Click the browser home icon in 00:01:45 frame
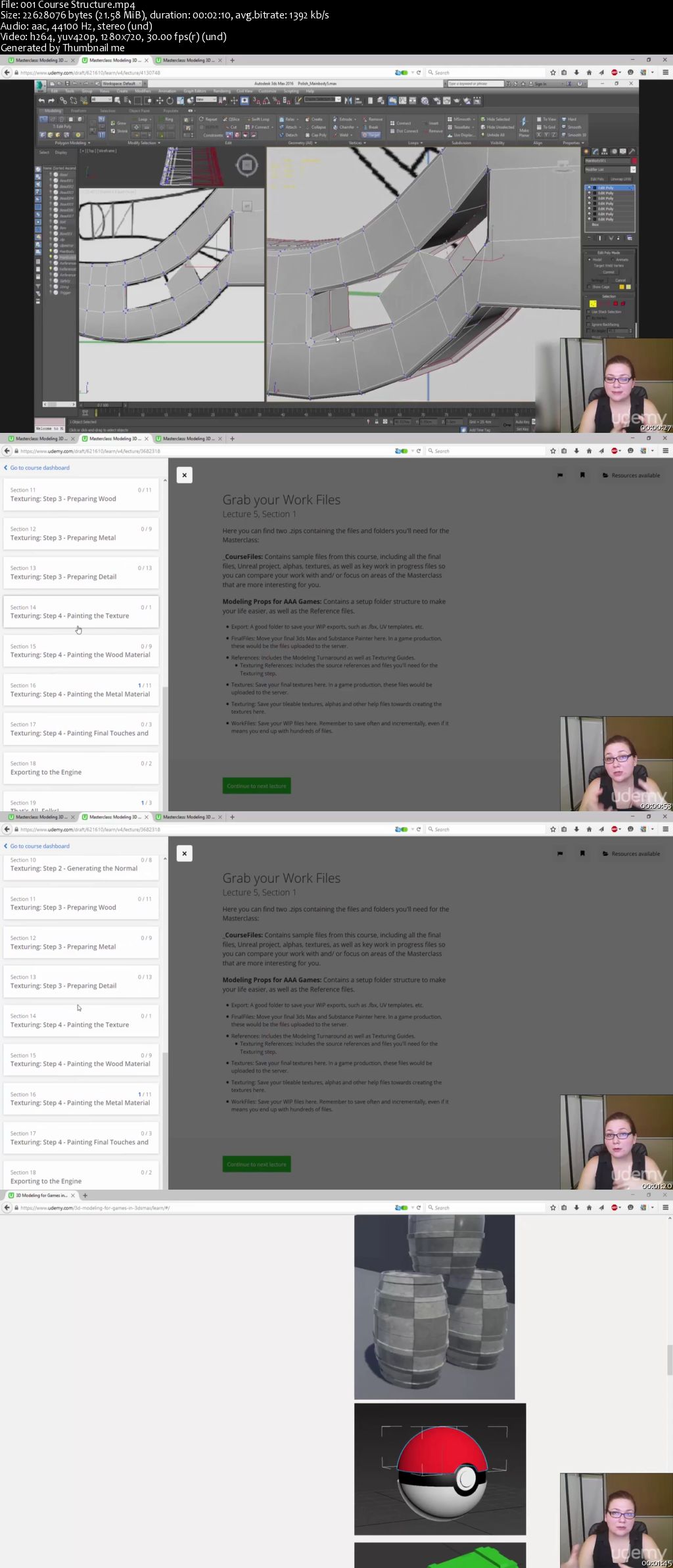673x1568 pixels. click(x=589, y=1207)
